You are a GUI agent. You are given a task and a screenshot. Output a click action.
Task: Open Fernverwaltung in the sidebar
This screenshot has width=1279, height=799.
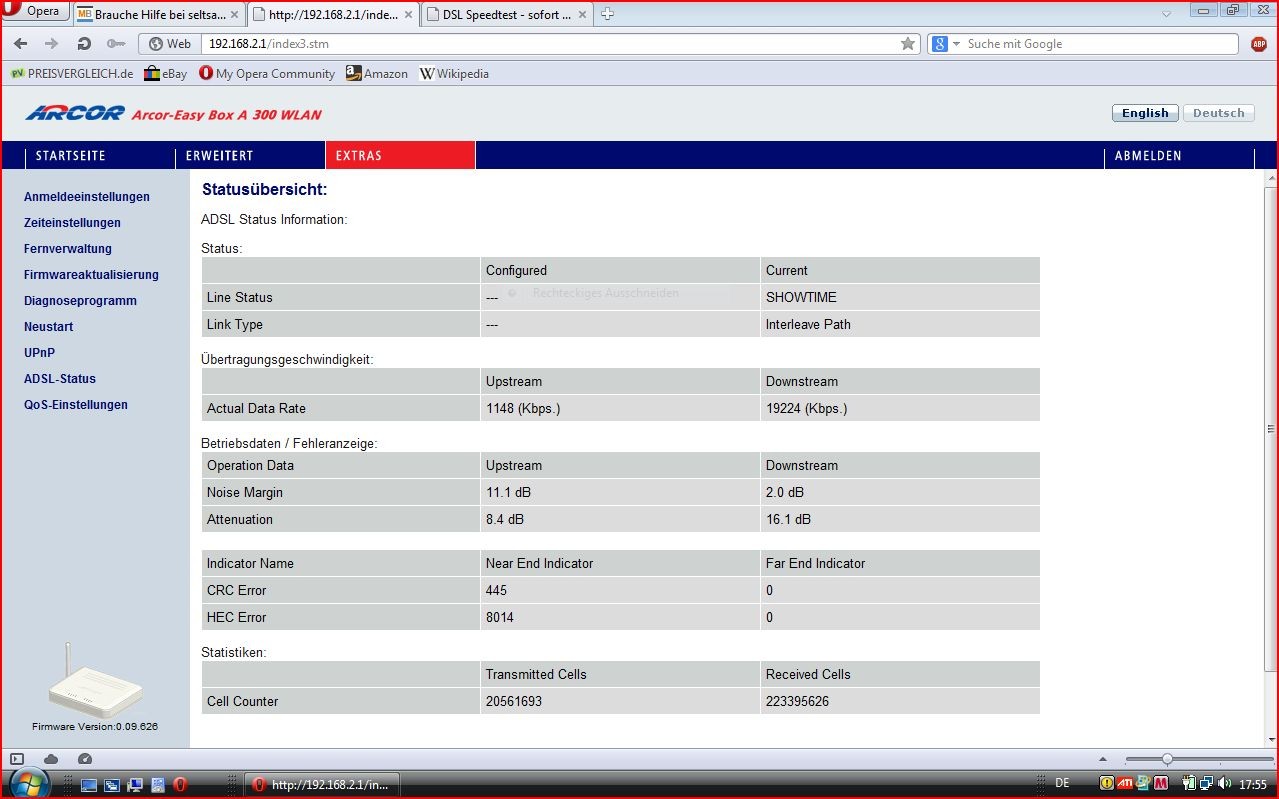tap(68, 249)
